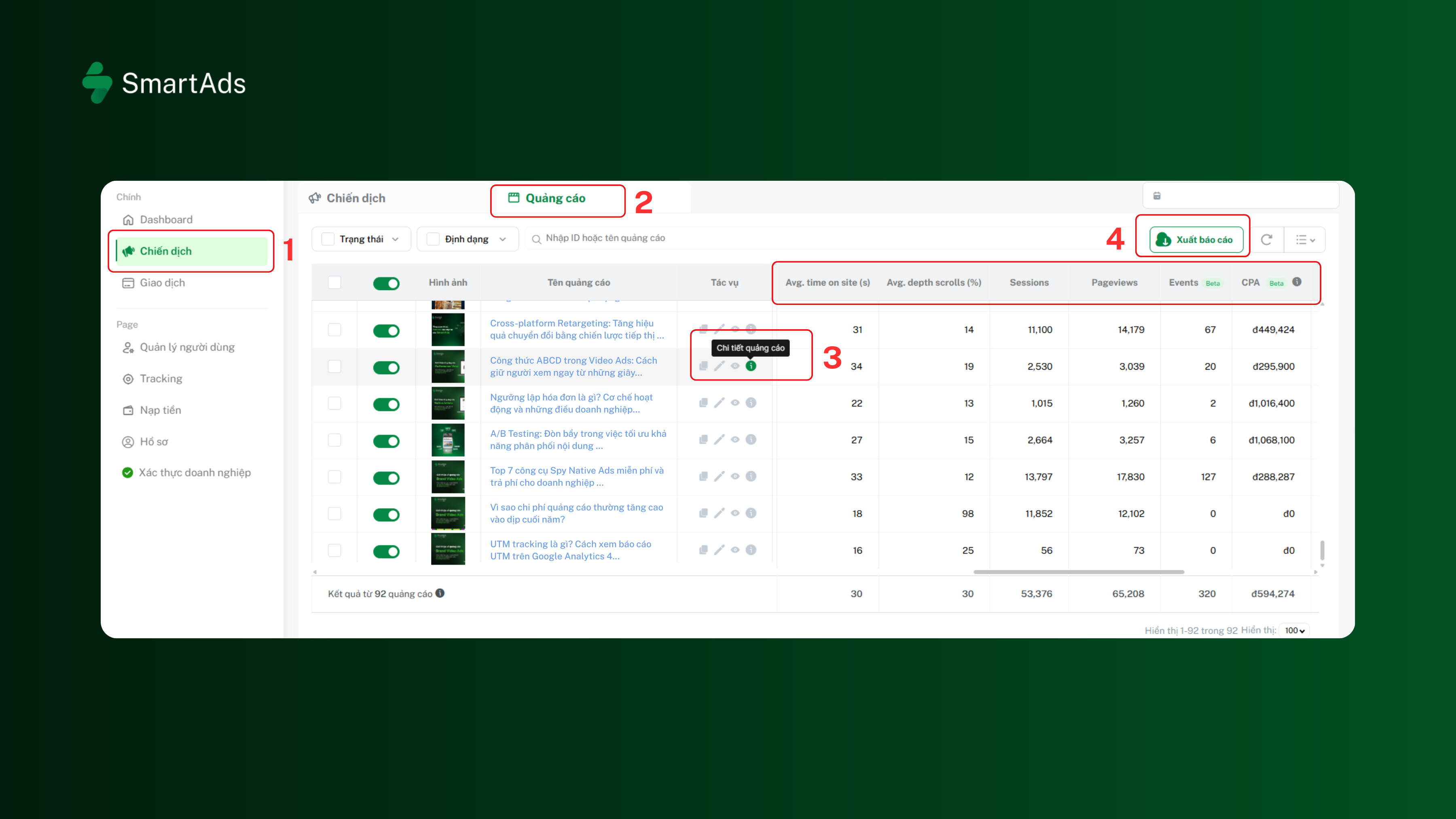Open the 100 rows-per-page dropdown

(x=1294, y=631)
